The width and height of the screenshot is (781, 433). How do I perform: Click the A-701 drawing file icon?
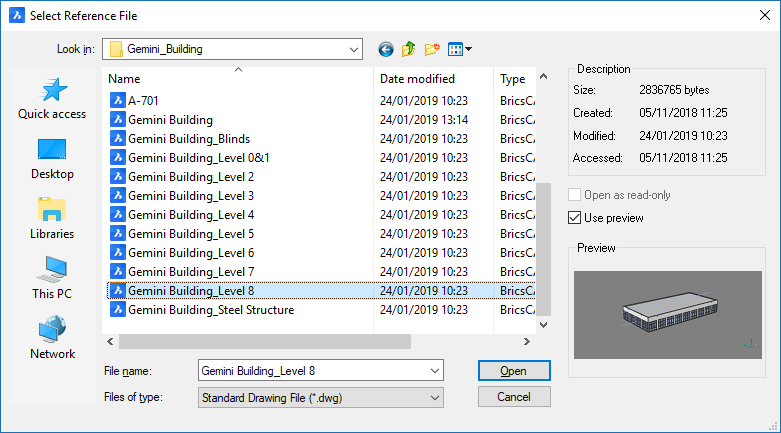click(x=117, y=100)
